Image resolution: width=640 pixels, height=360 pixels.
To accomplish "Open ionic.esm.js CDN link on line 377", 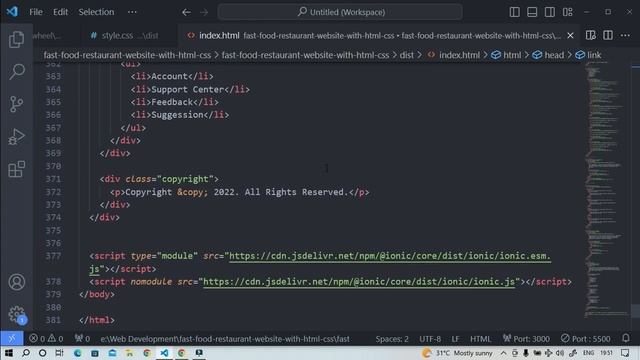I will 390,256.
